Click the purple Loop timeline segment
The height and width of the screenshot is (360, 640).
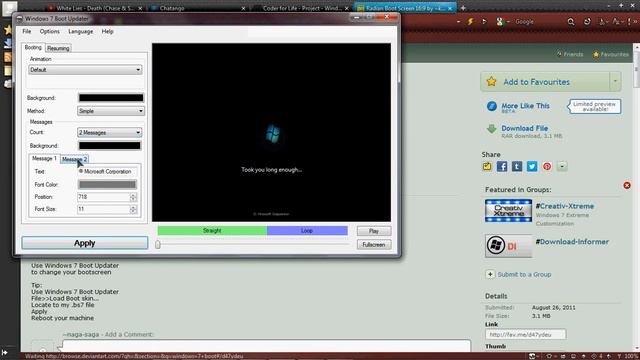click(x=307, y=231)
